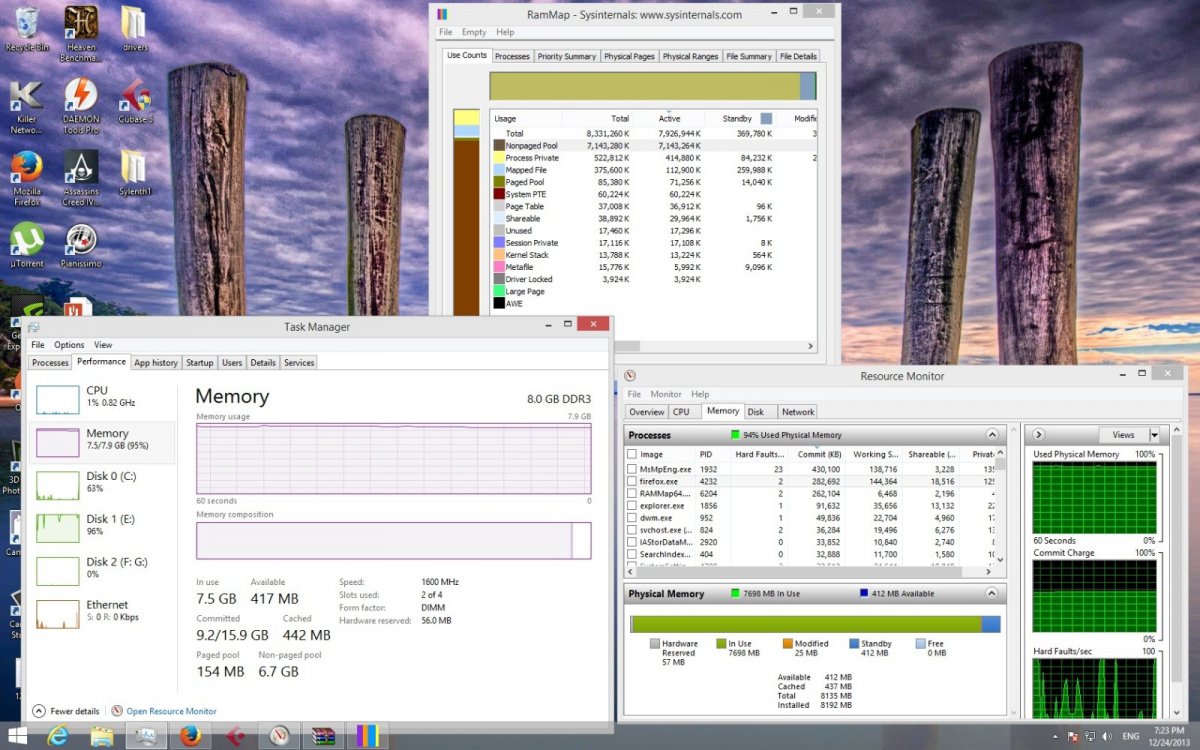The height and width of the screenshot is (750, 1200).
Task: Open Firefox from the taskbar
Action: (x=190, y=737)
